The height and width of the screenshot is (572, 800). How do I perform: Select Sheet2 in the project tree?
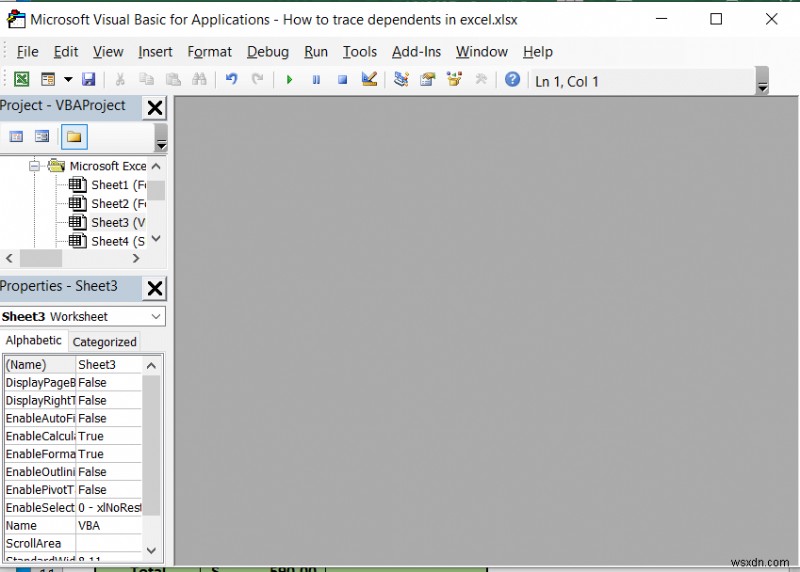pos(108,204)
